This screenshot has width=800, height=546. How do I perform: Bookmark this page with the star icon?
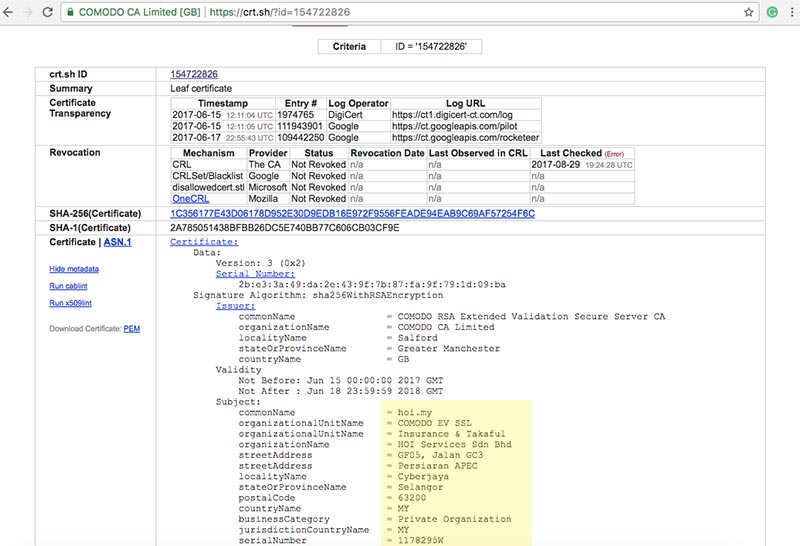click(x=748, y=12)
